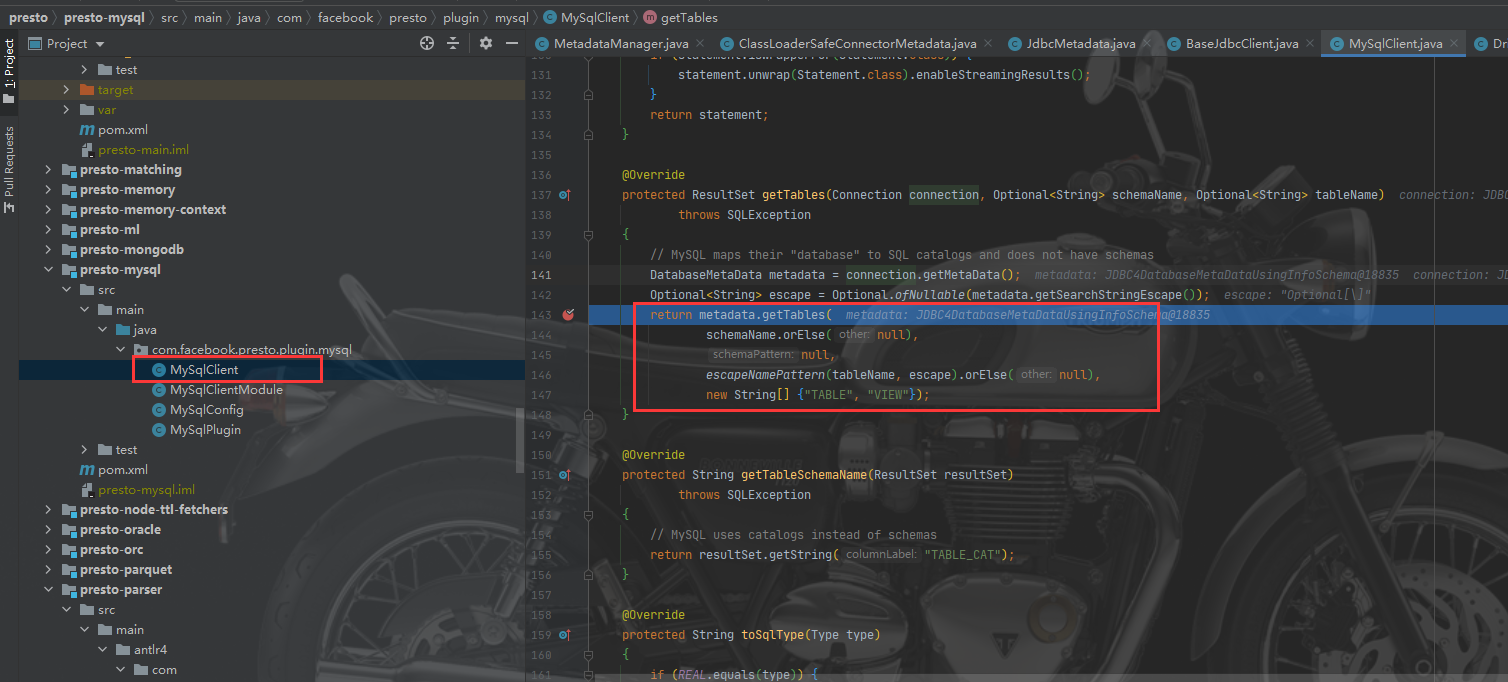Select the presto-memory-context module row

click(272, 210)
